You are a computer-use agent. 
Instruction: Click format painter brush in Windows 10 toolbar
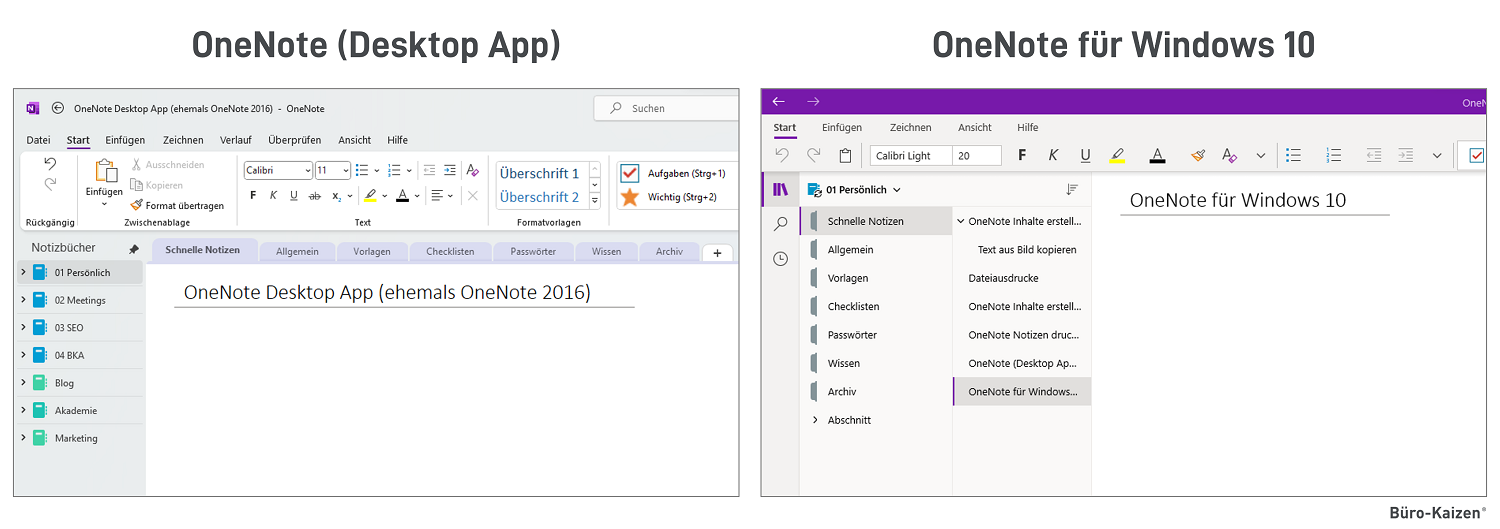point(1198,155)
